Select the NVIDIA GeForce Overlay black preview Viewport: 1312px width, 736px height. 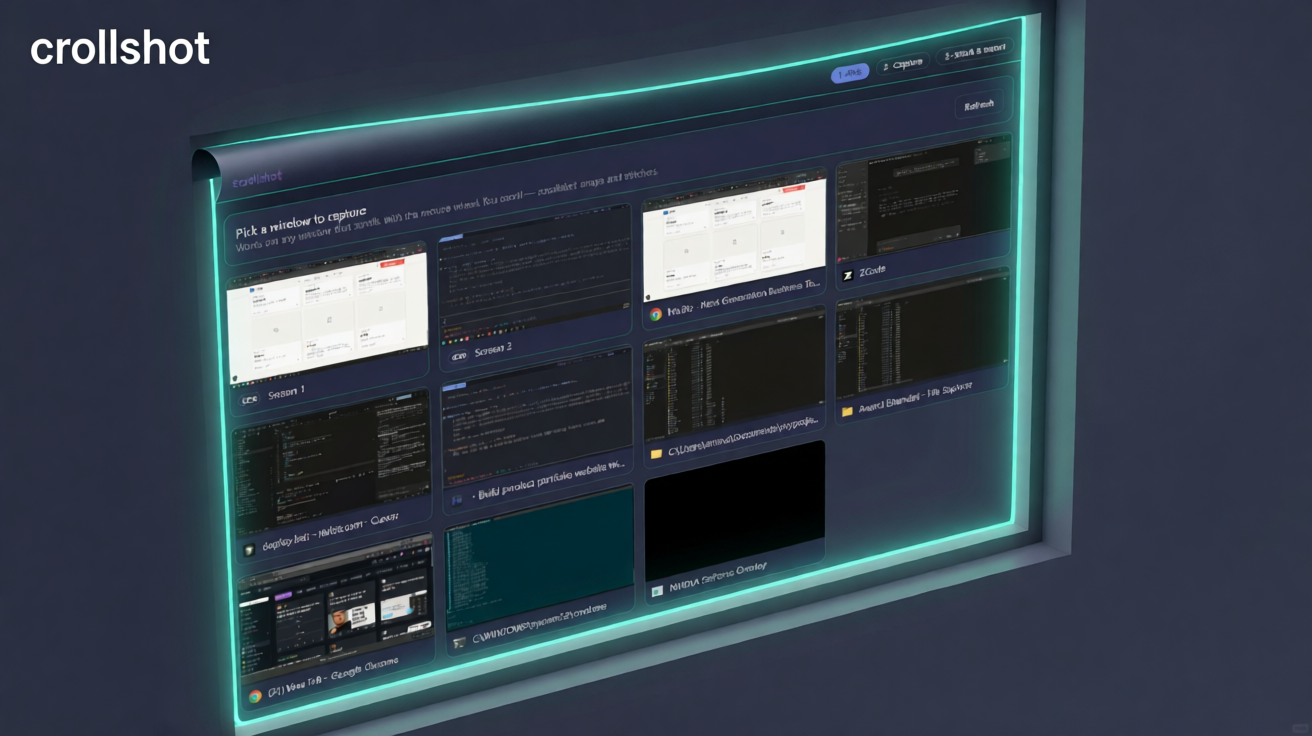coord(735,510)
